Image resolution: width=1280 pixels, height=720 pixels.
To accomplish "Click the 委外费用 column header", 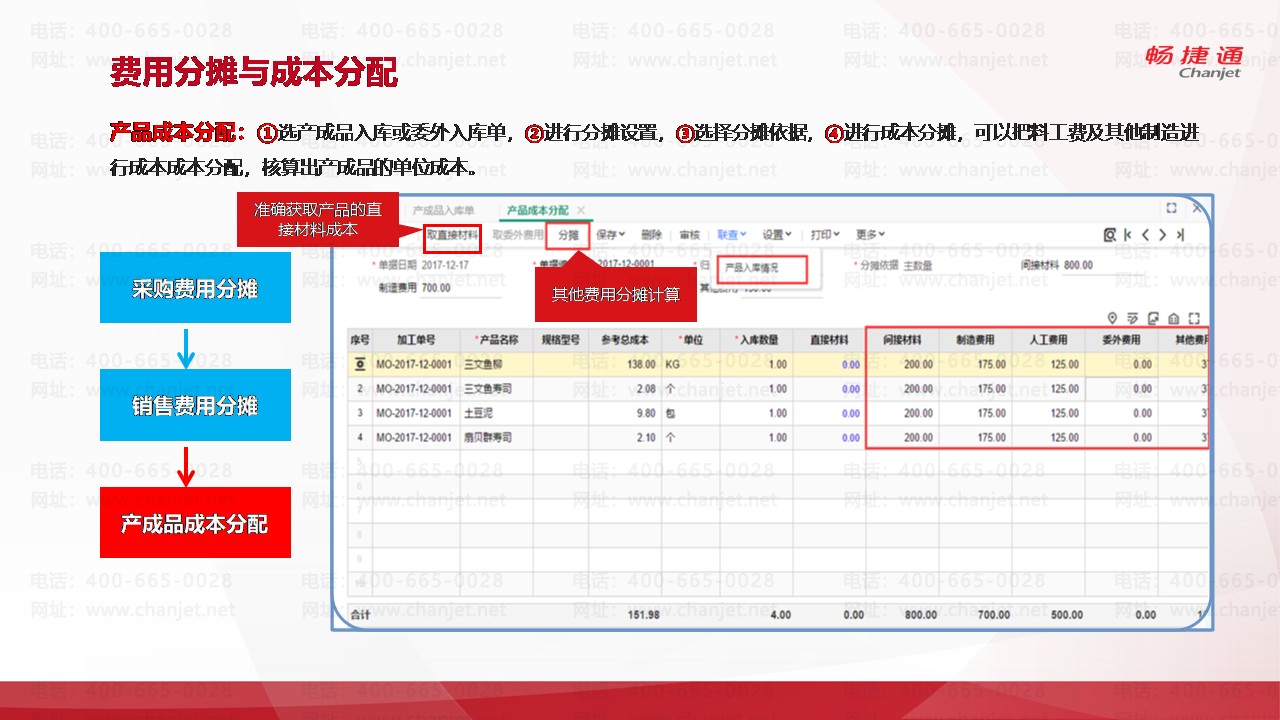I will point(1121,340).
